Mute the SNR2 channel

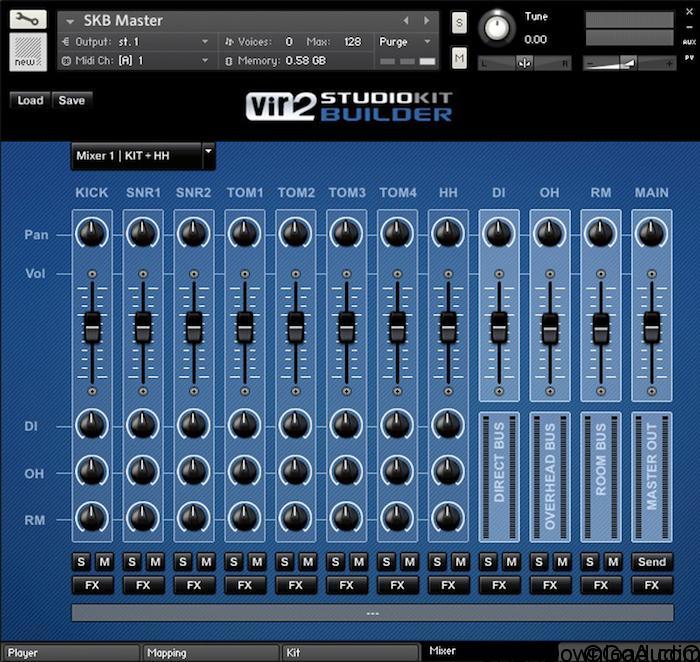point(206,562)
